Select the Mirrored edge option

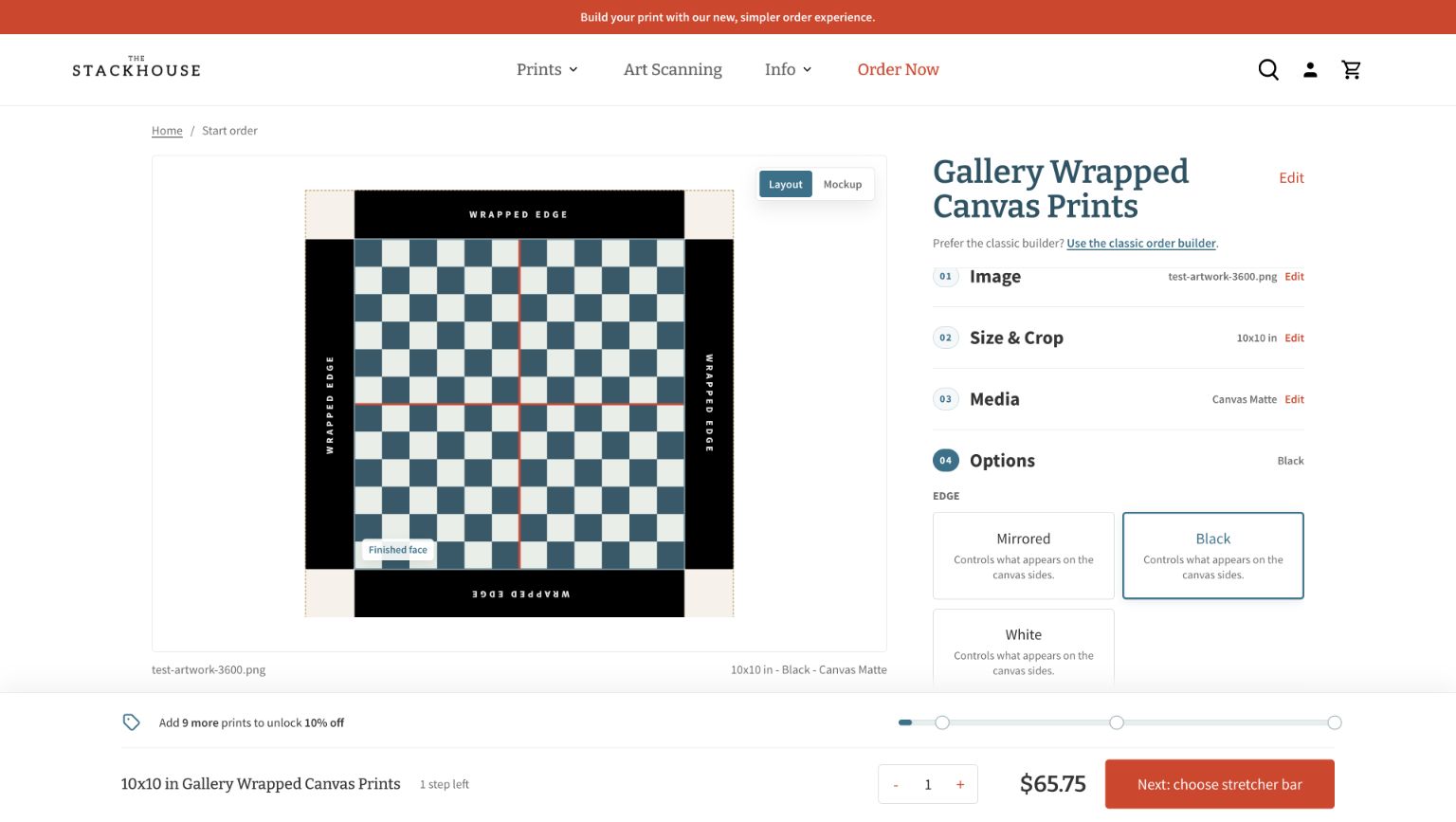(1024, 556)
